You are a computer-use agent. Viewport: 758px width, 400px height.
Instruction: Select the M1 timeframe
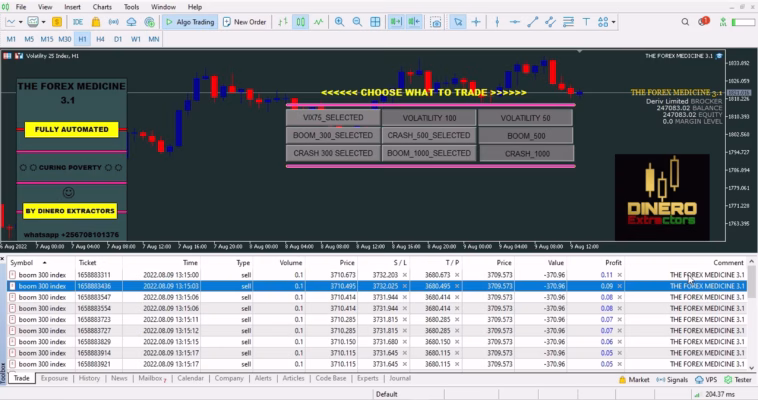(11, 39)
